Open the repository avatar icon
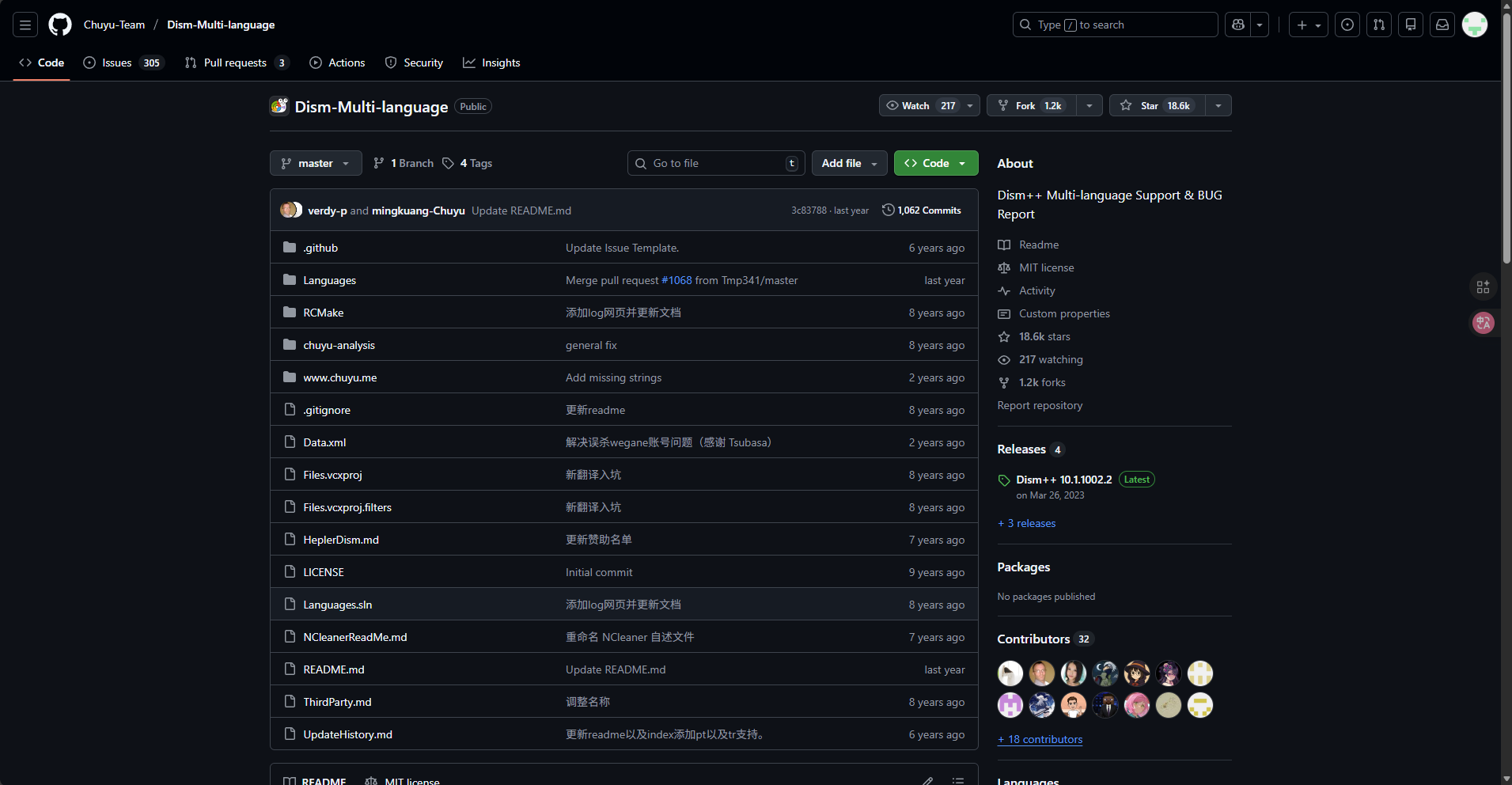Screen dimensions: 1512x785 (279, 106)
